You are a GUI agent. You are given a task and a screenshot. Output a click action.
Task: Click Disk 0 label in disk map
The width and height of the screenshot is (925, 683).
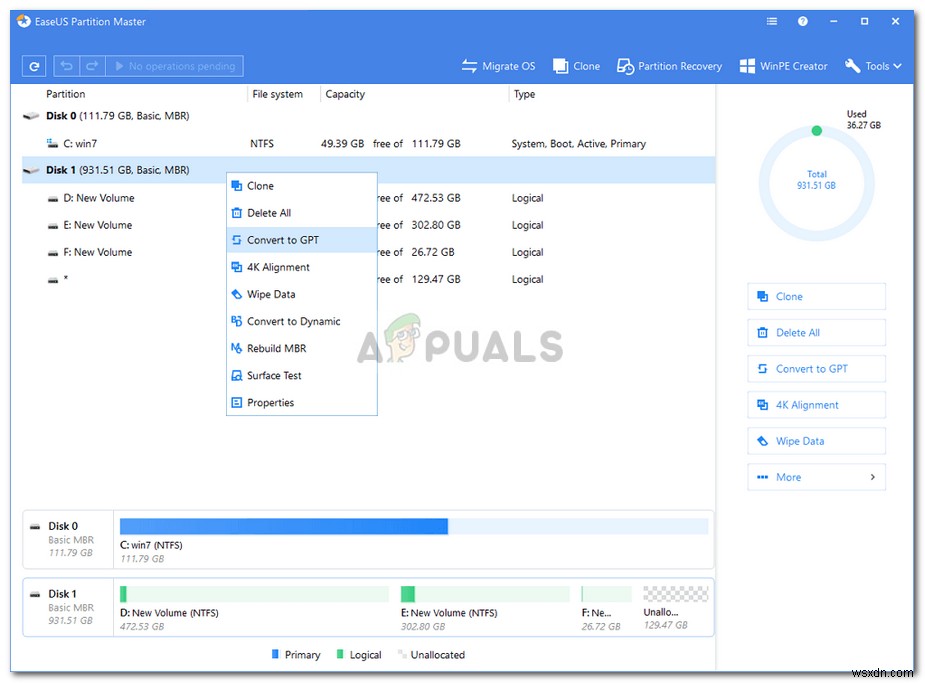63,526
